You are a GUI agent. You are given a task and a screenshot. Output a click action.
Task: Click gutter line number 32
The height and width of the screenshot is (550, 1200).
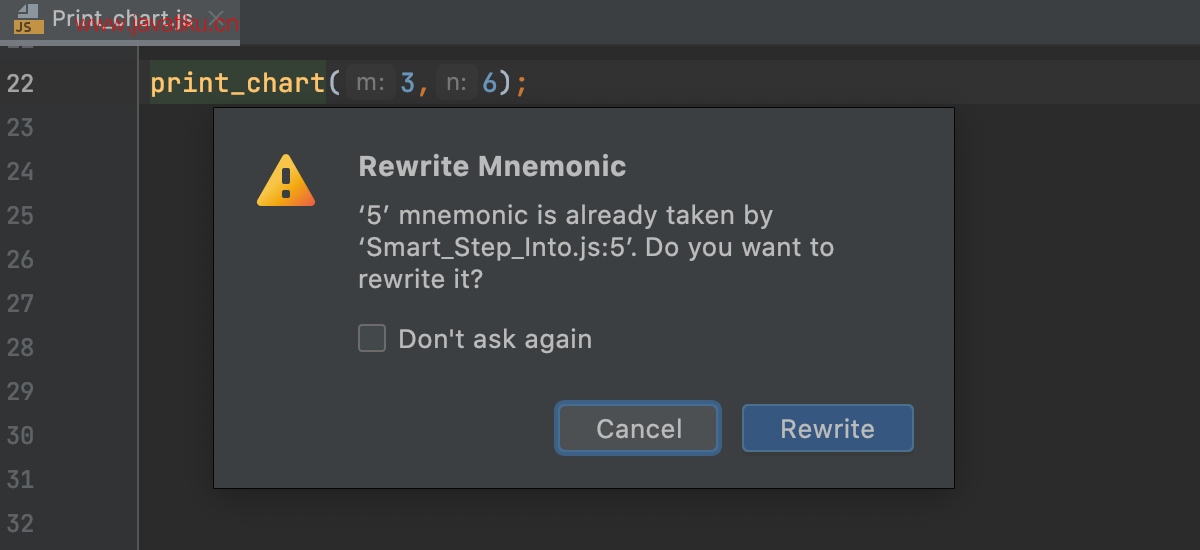pyautogui.click(x=20, y=524)
